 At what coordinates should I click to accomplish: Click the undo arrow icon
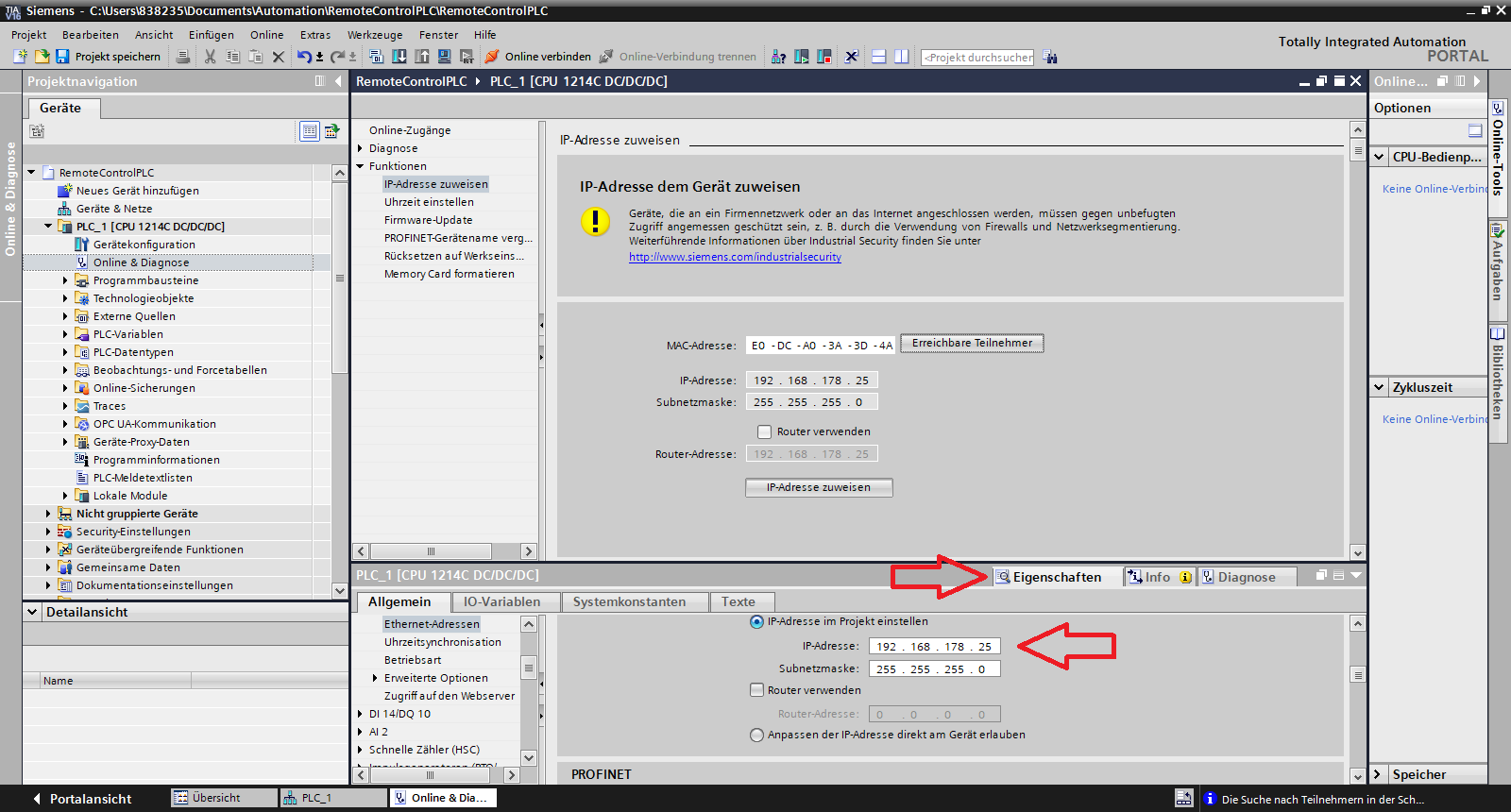304,57
